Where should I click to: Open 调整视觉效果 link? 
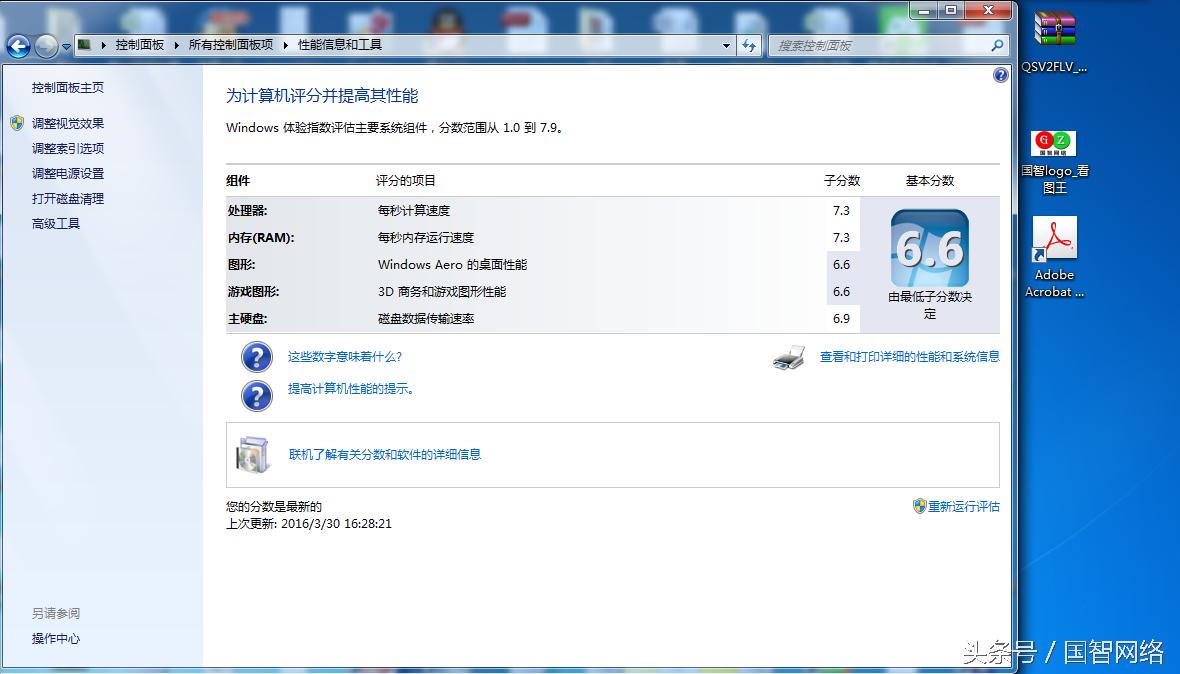click(68, 123)
